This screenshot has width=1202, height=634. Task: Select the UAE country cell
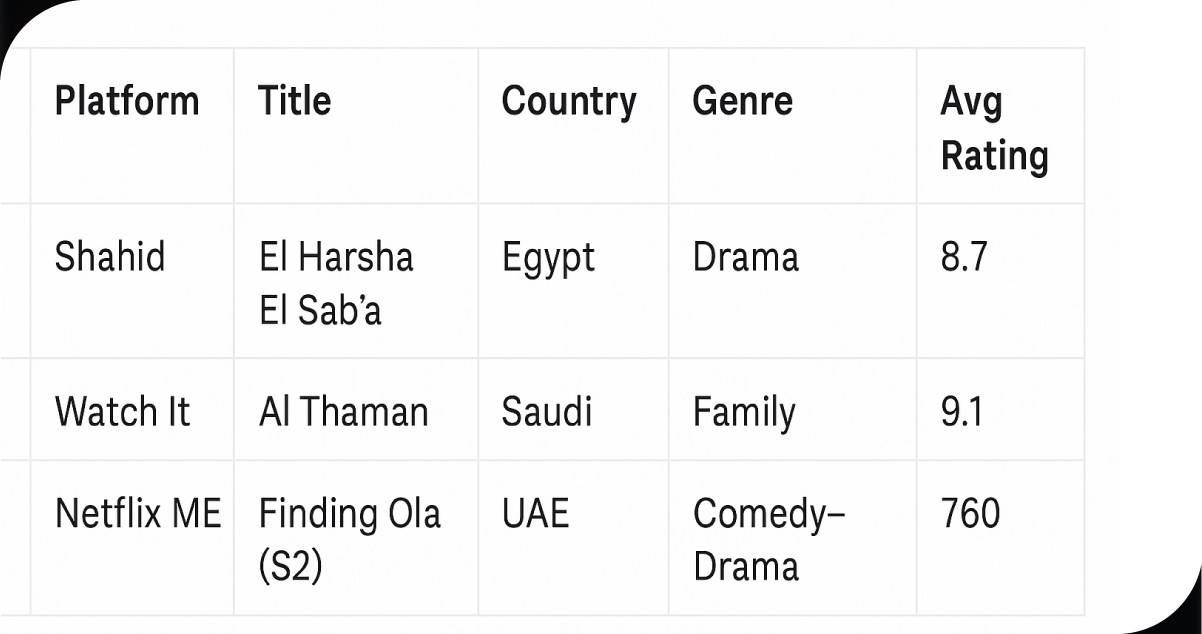[x=535, y=514]
